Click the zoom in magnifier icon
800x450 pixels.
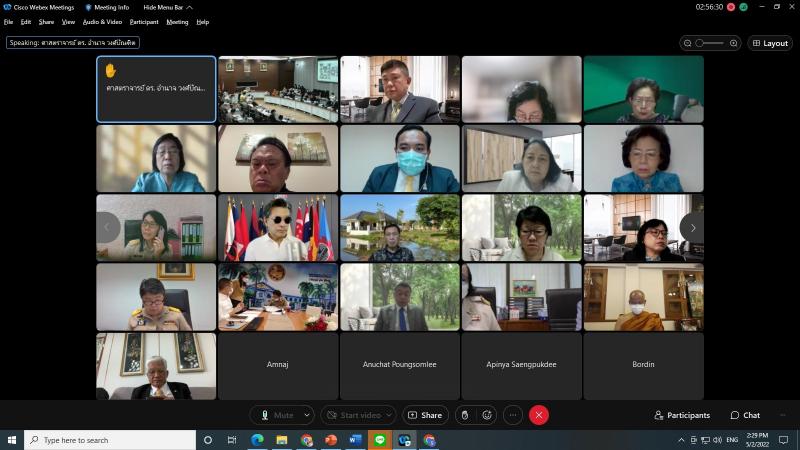click(734, 43)
